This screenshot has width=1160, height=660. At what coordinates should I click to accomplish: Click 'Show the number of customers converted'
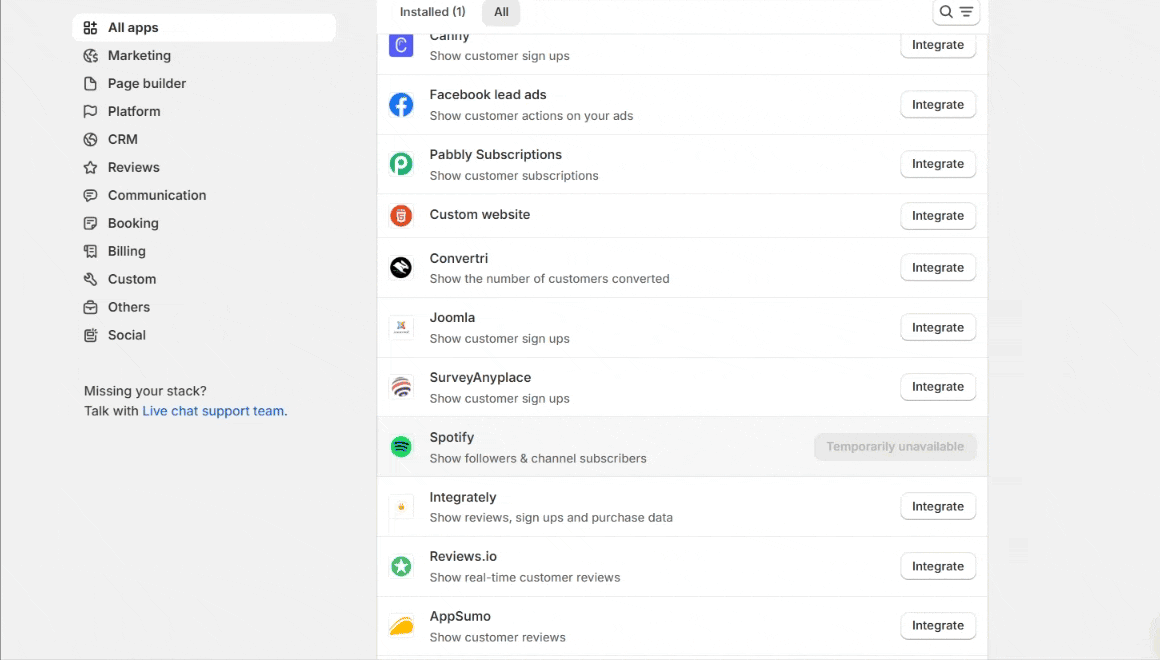click(x=550, y=278)
